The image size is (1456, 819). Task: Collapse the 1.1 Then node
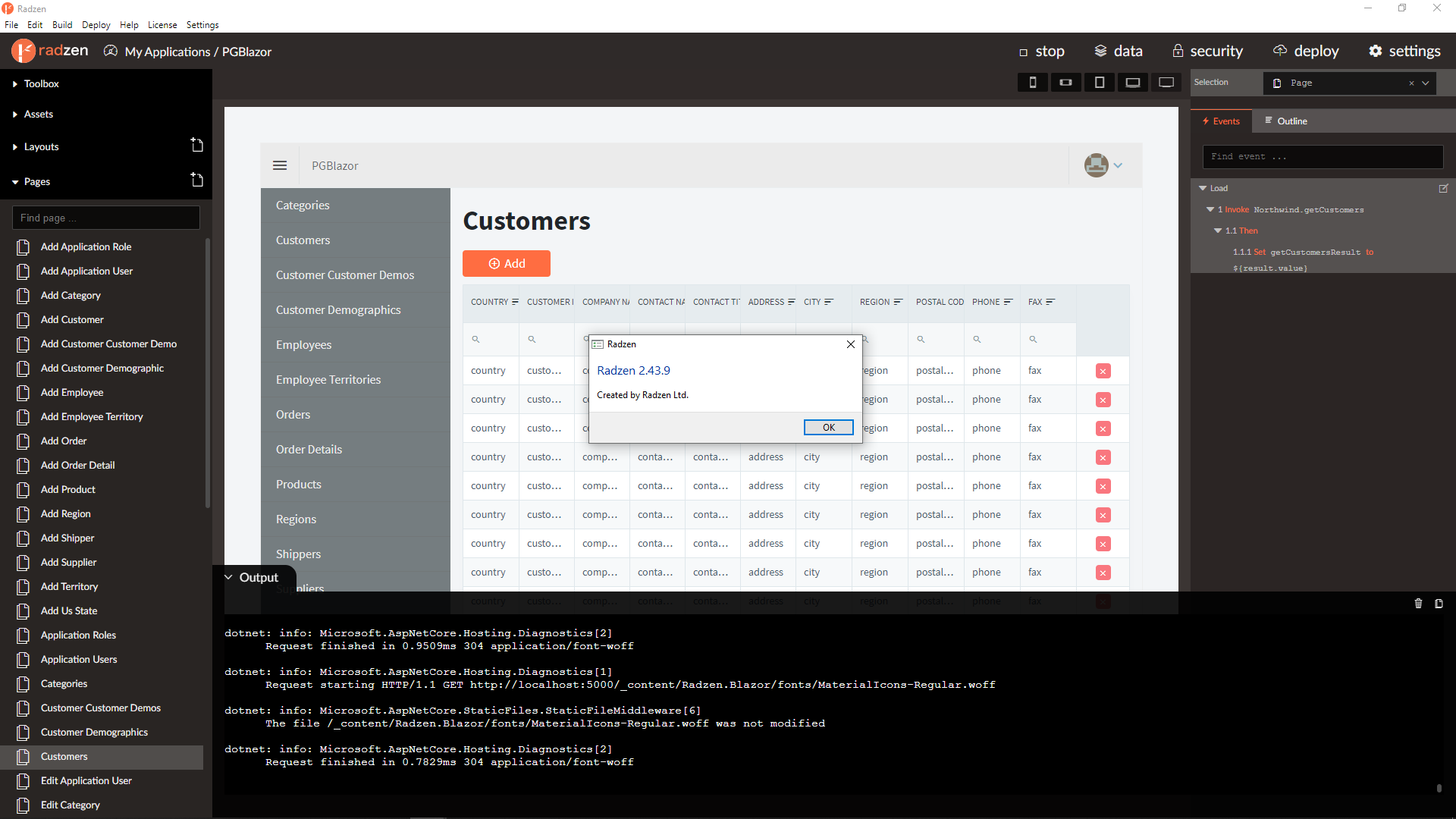pos(1218,231)
